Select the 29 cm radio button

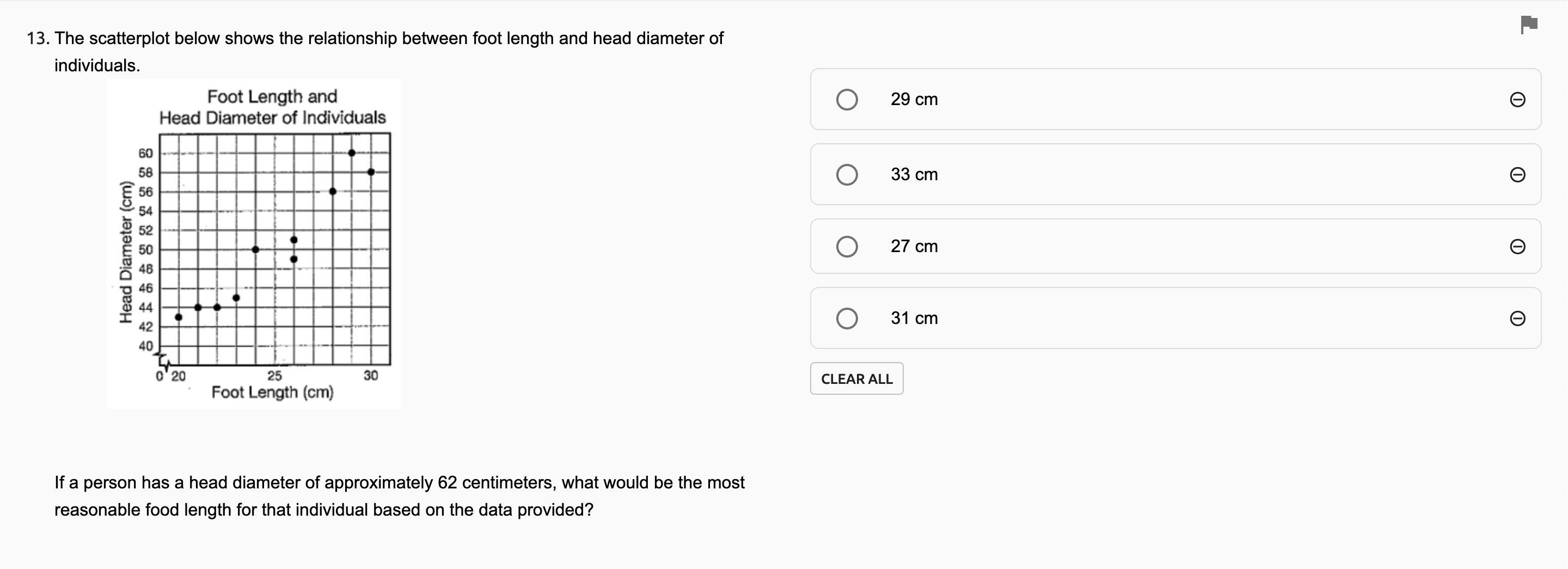[847, 99]
